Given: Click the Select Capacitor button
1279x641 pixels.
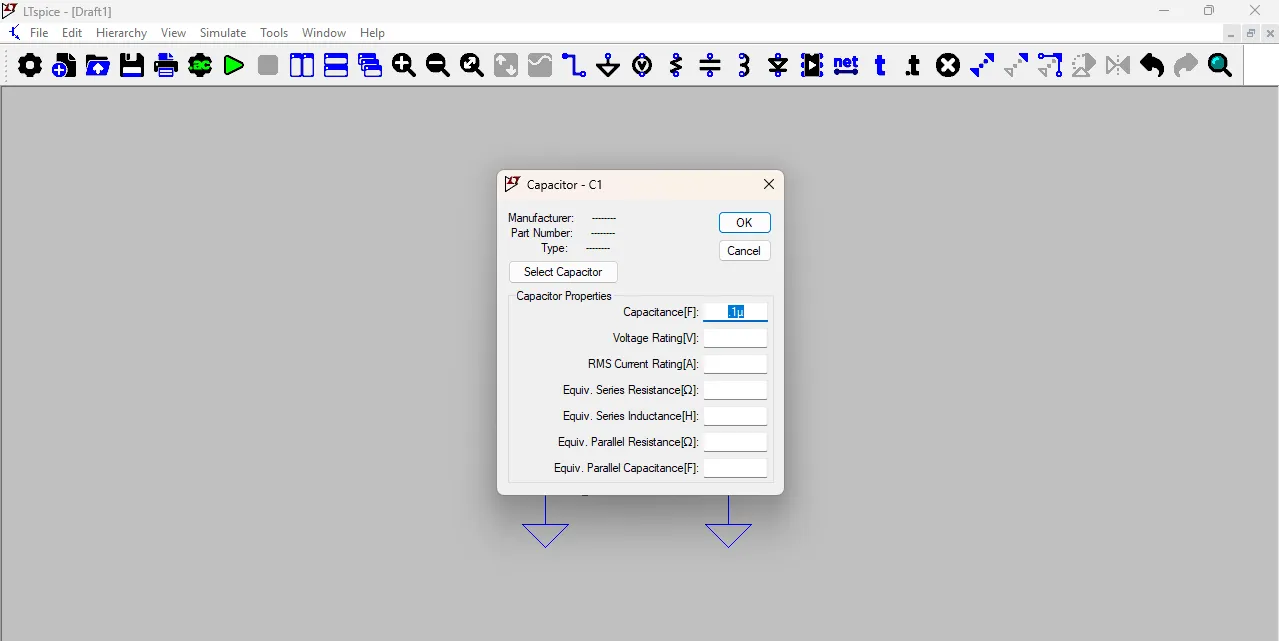Looking at the screenshot, I should (x=563, y=272).
